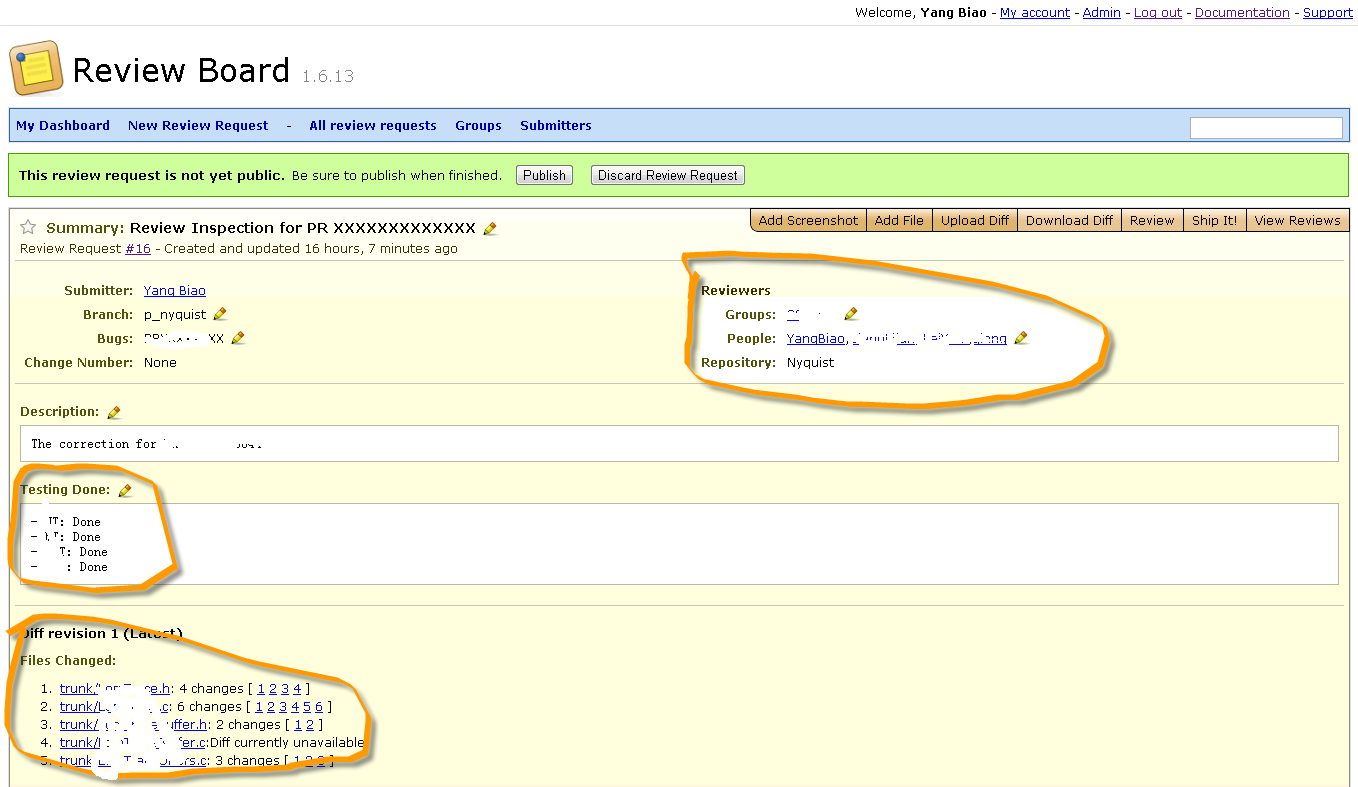The width and height of the screenshot is (1358, 787).
Task: Edit reviewer Groups using the pencil icon
Action: (x=851, y=314)
